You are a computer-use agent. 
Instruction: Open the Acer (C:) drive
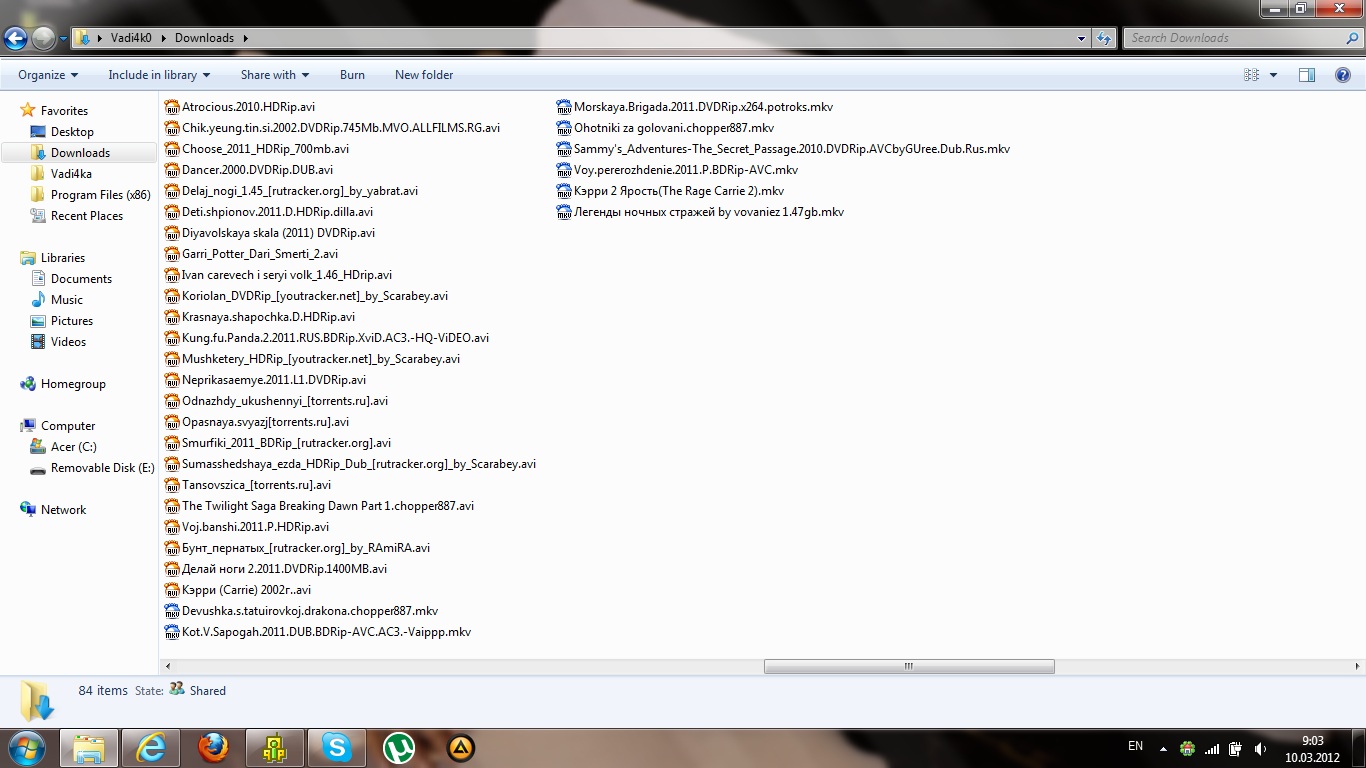[x=74, y=447]
